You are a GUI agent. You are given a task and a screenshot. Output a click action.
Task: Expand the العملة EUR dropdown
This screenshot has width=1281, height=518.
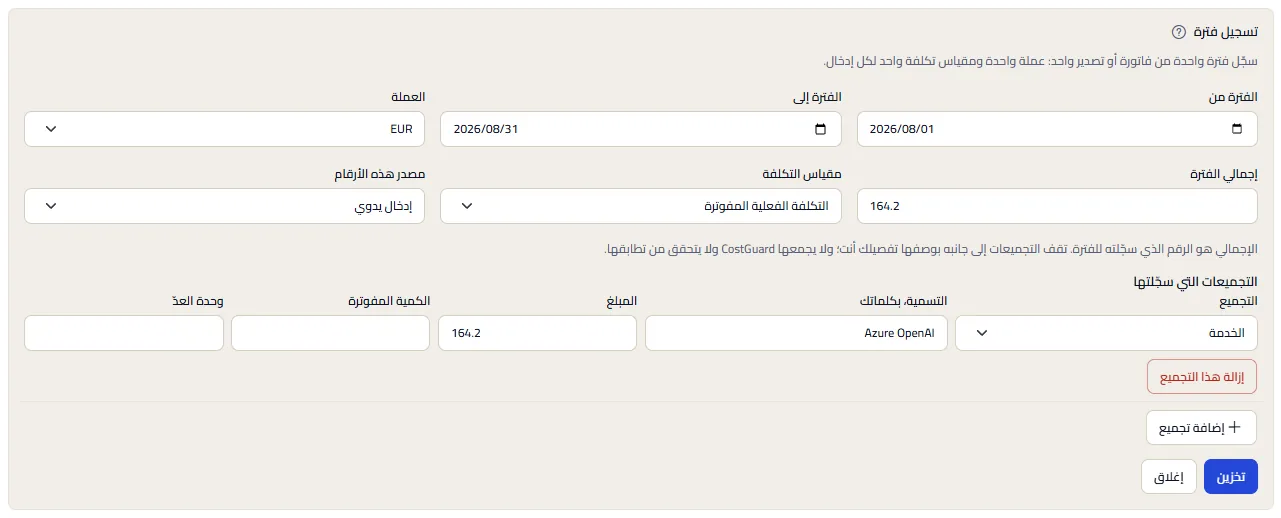225,129
